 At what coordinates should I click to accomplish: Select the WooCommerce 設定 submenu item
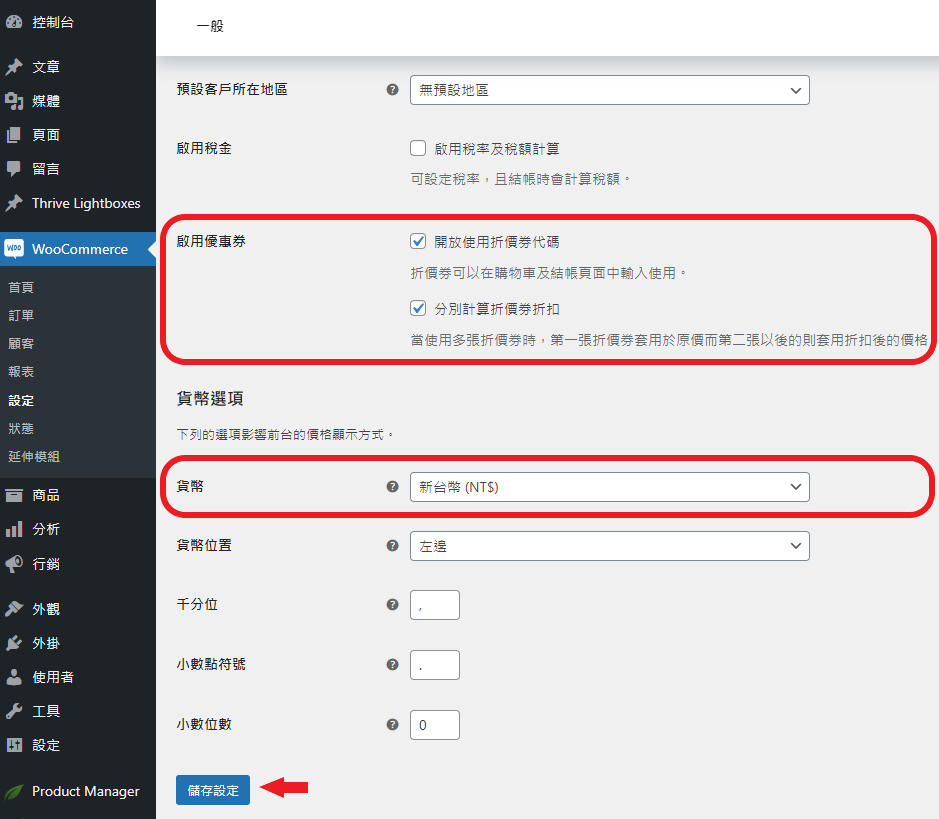pyautogui.click(x=21, y=401)
